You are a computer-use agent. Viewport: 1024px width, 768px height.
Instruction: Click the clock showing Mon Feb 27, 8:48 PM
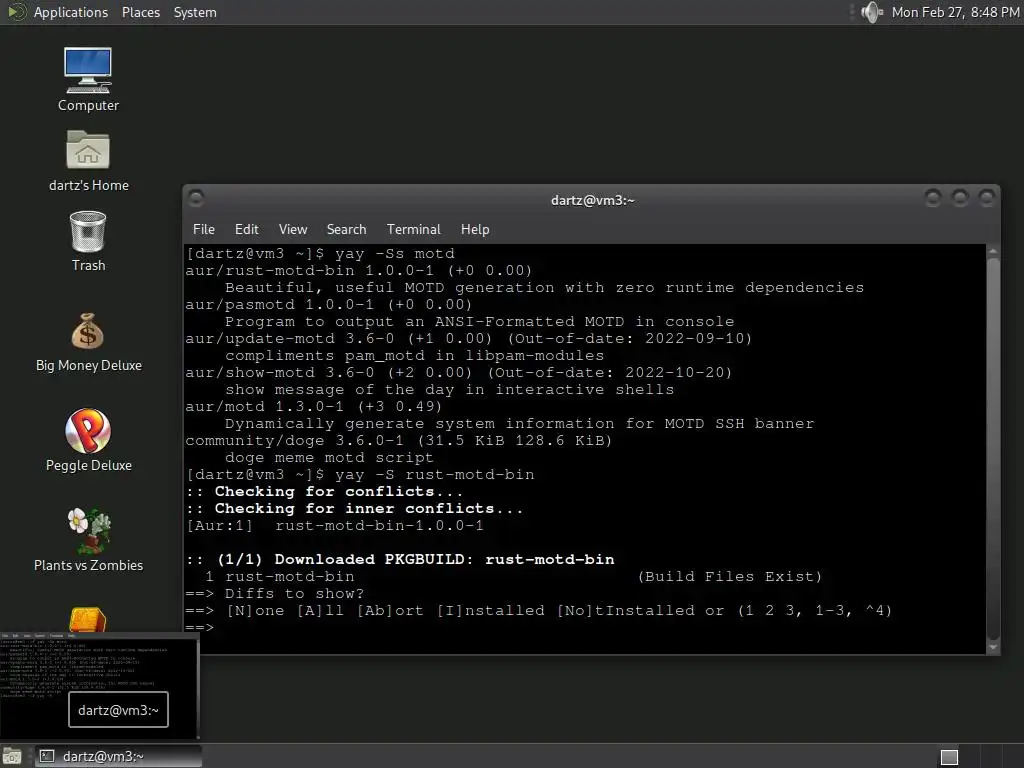(955, 12)
